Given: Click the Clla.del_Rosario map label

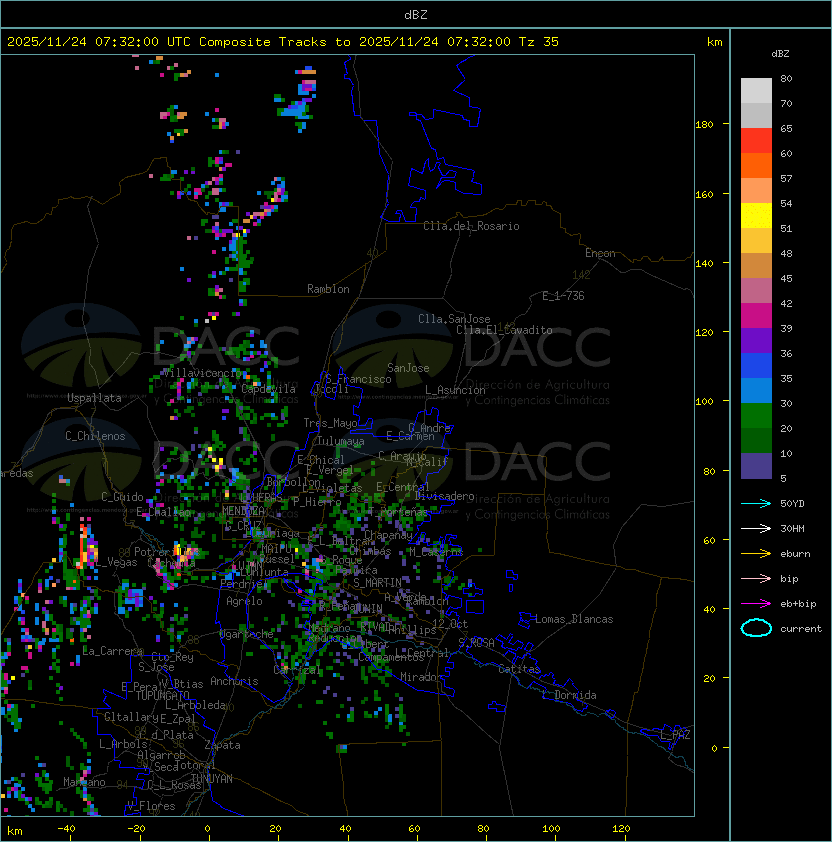Looking at the screenshot, I should pyautogui.click(x=471, y=226).
